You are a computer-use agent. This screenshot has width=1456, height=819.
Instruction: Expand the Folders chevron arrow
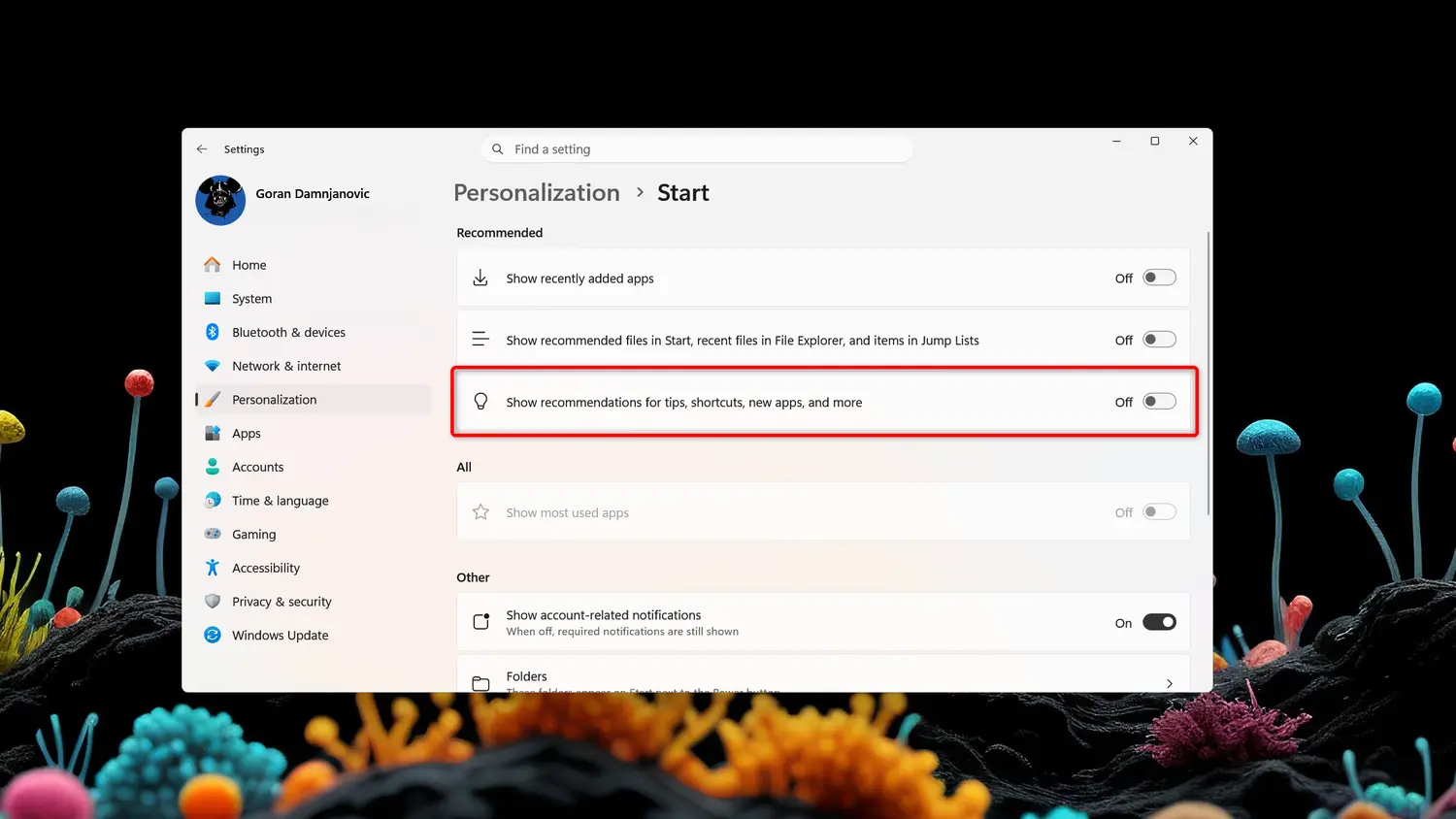click(x=1170, y=683)
